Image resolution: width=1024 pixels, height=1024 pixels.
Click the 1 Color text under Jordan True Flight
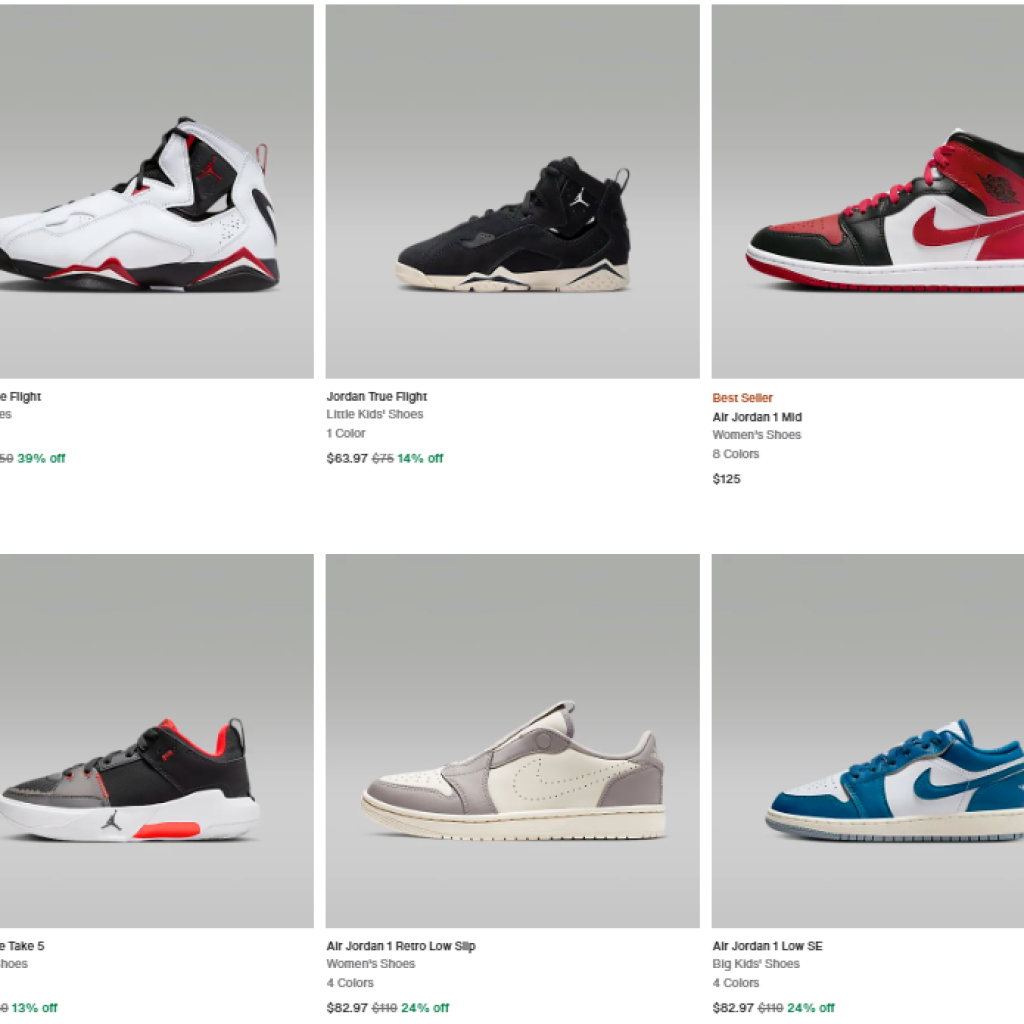pyautogui.click(x=345, y=433)
